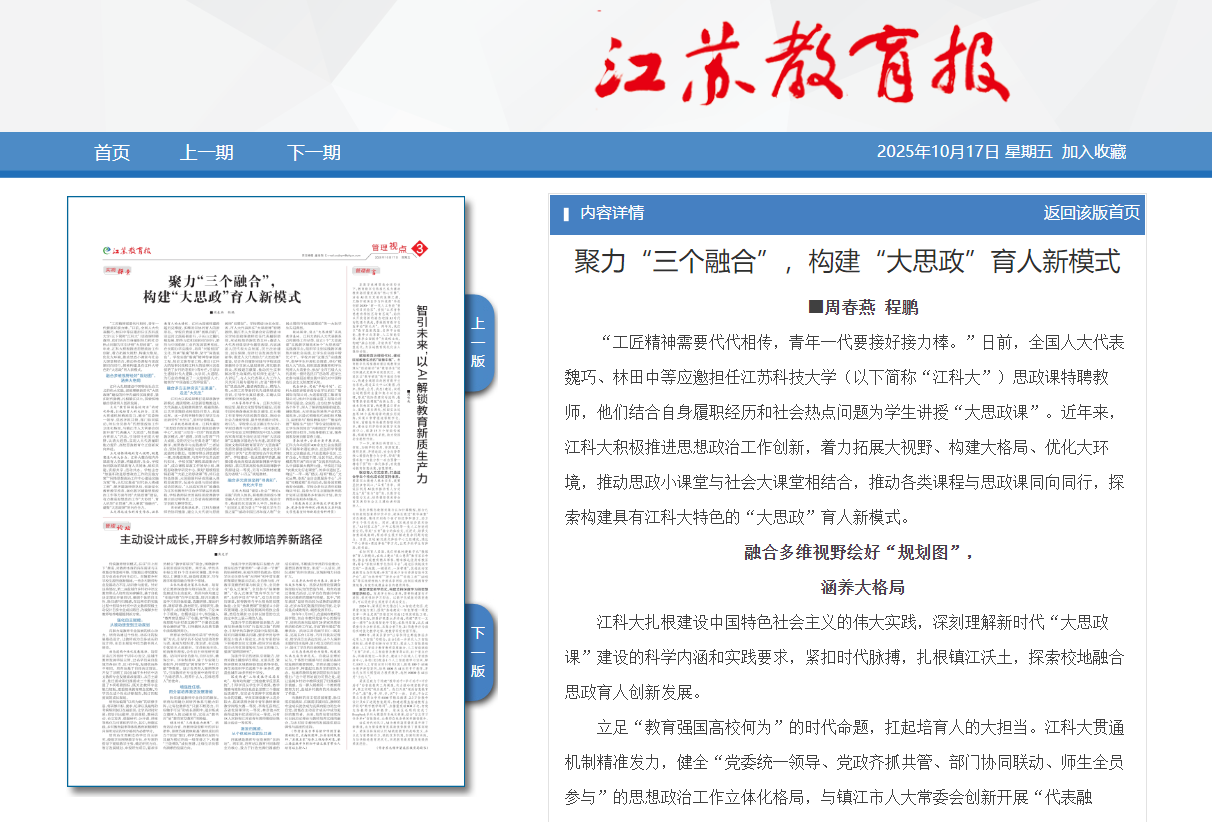Click 返回该版首页 link
The image size is (1212, 822).
[1091, 213]
